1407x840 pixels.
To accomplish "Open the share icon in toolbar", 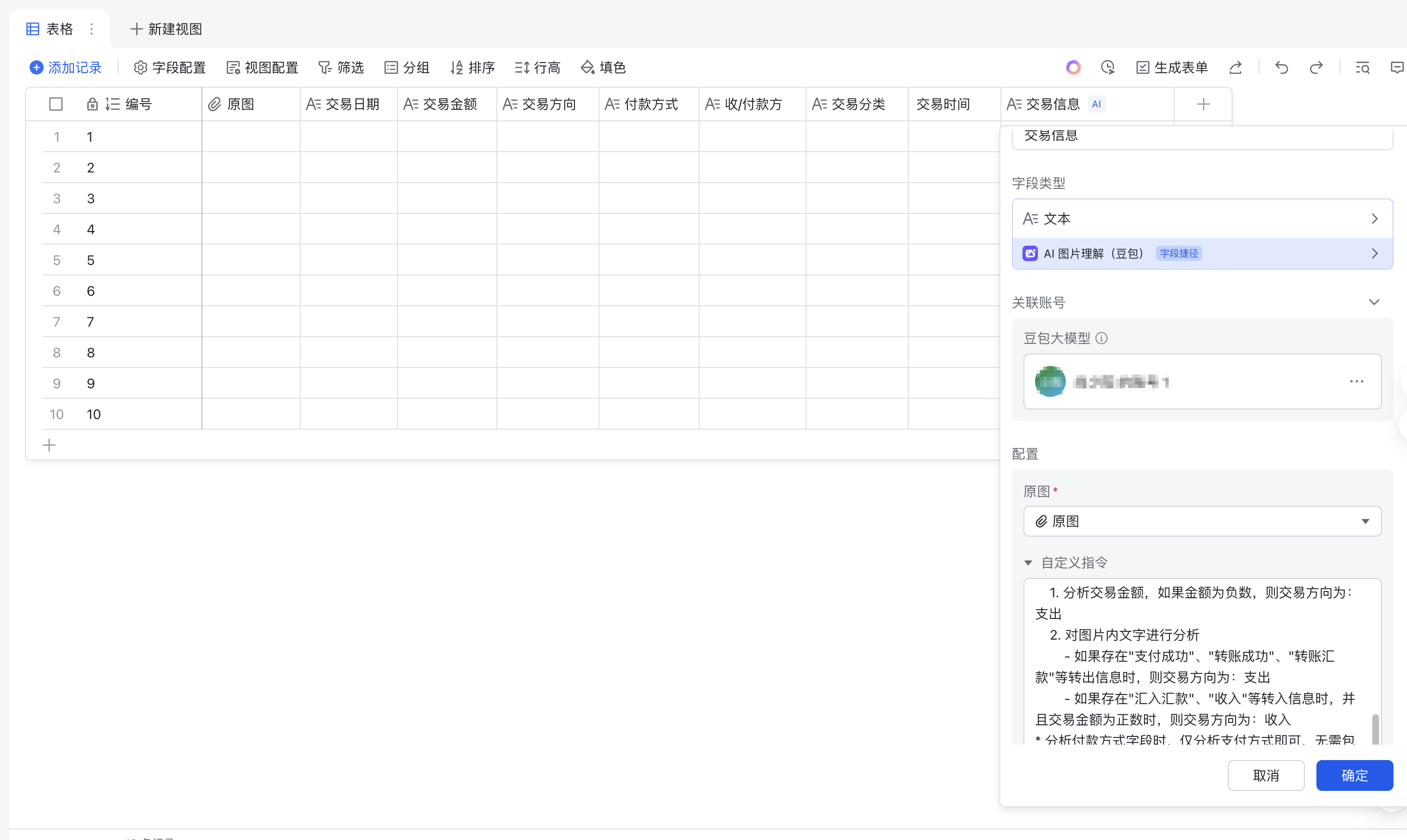I will coord(1235,68).
